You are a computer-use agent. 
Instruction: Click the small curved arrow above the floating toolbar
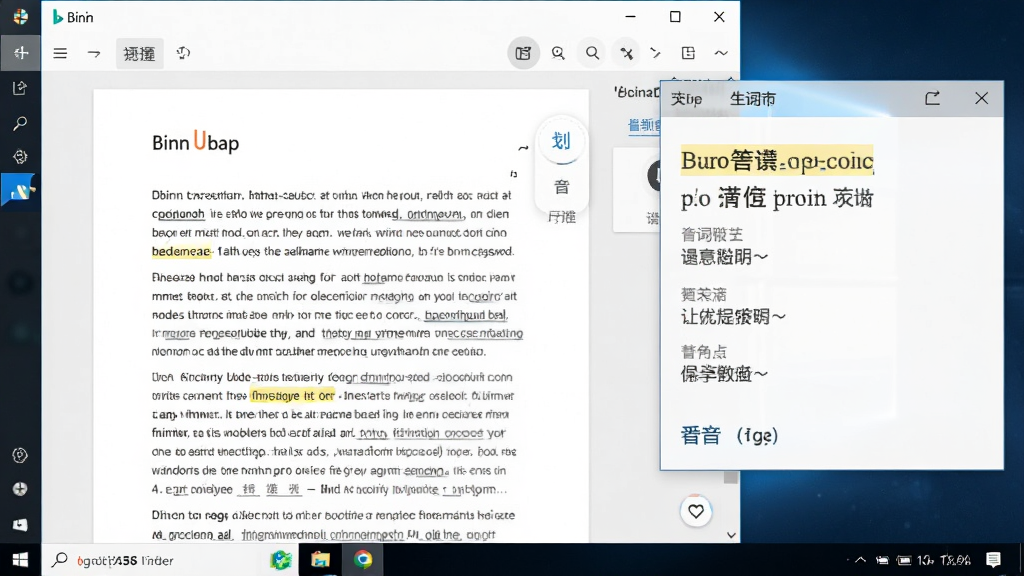click(x=523, y=148)
